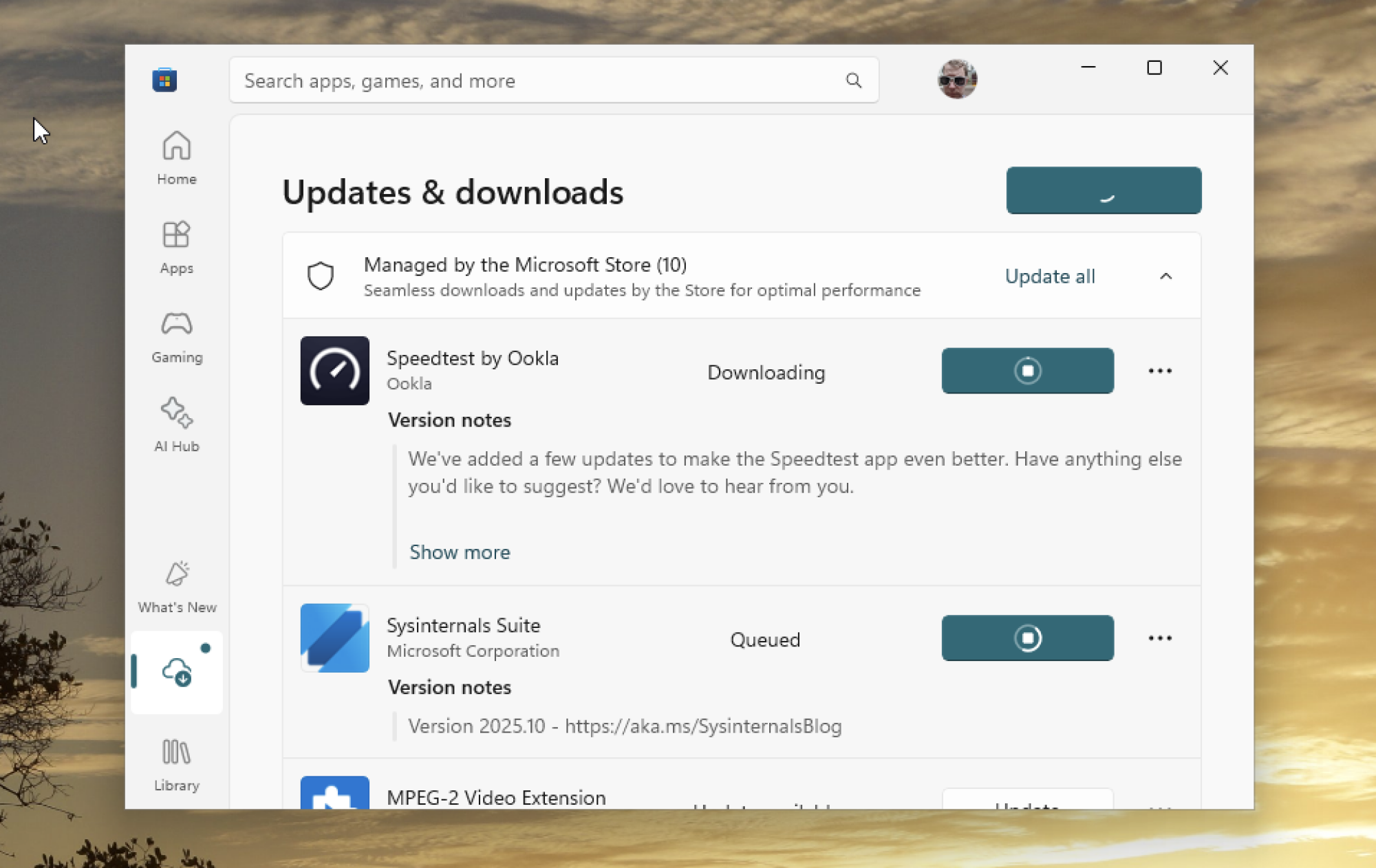This screenshot has height=868, width=1376.
Task: Click the Speedtest by Ookla title
Action: [x=473, y=358]
